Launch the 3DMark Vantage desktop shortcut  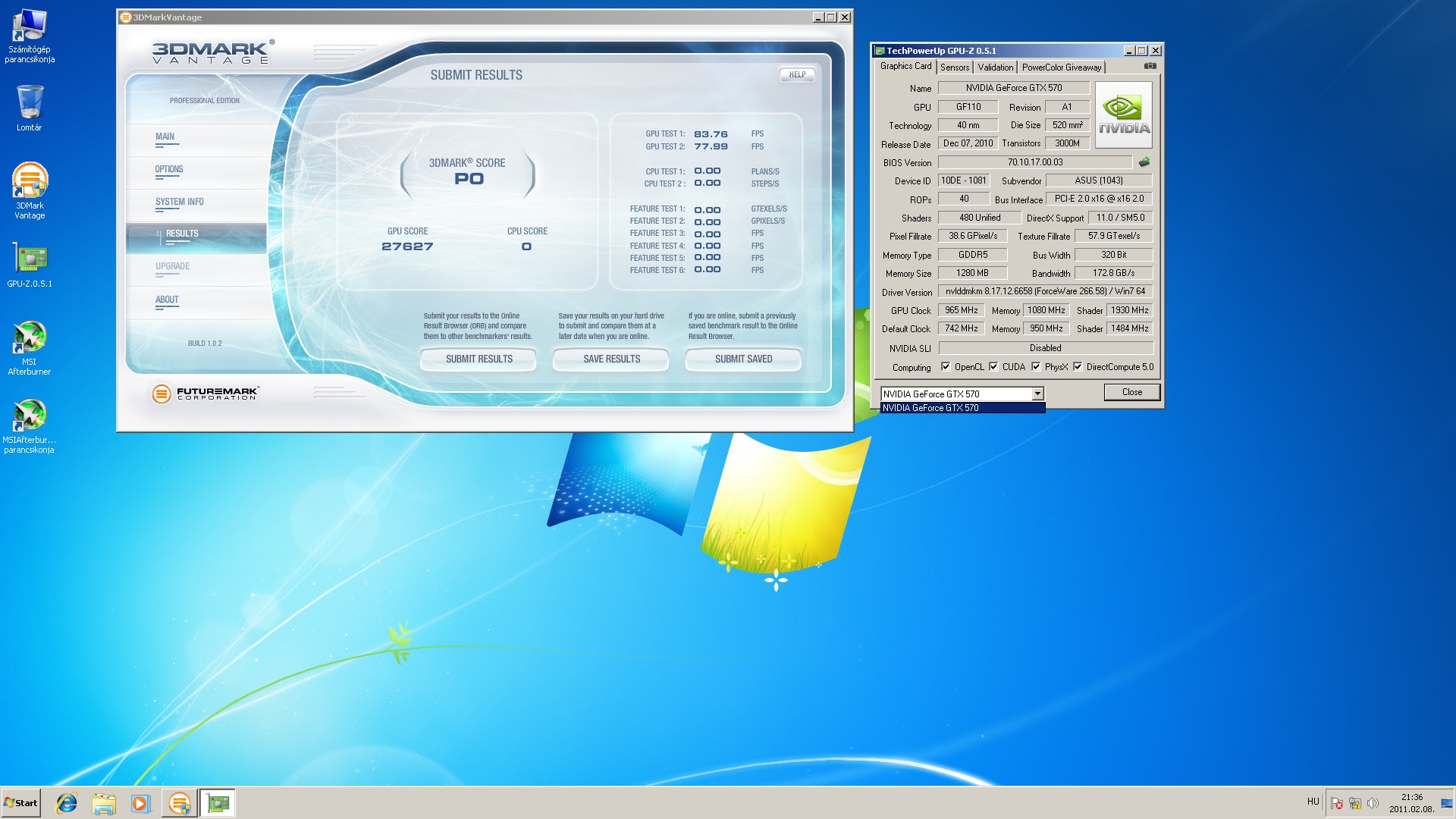[x=30, y=191]
